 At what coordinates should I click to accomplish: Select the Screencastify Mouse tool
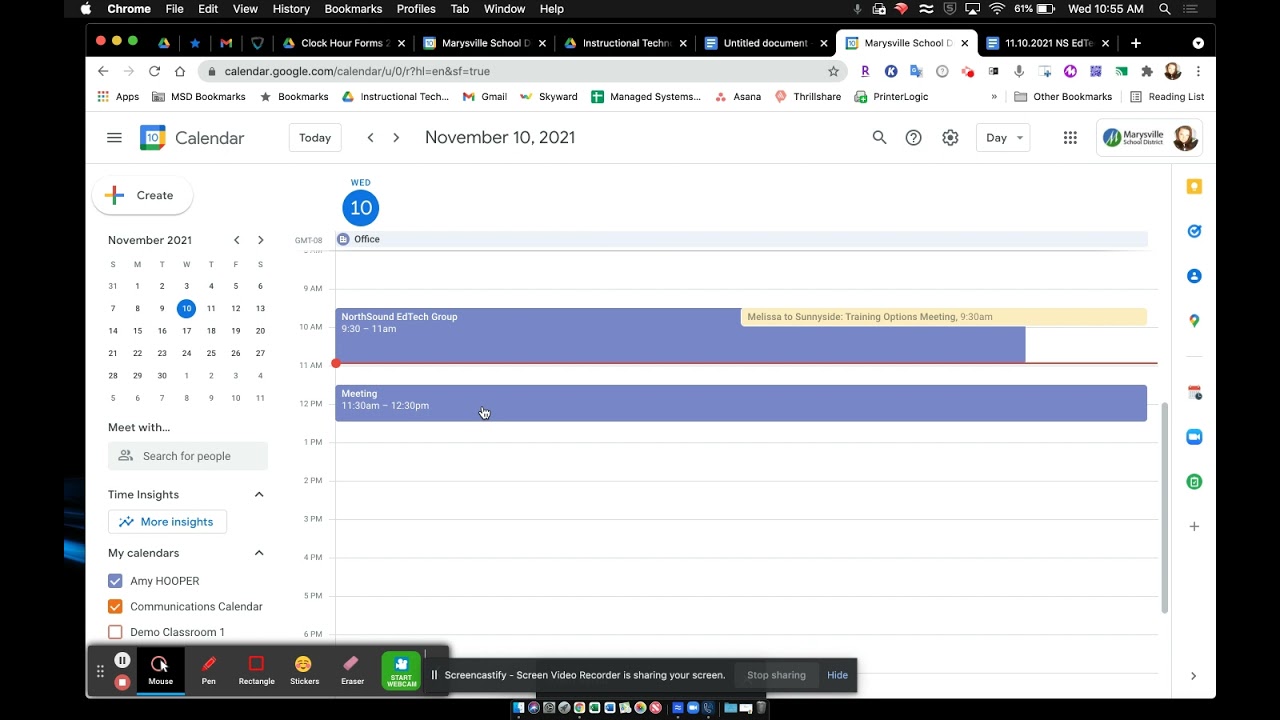coord(160,670)
